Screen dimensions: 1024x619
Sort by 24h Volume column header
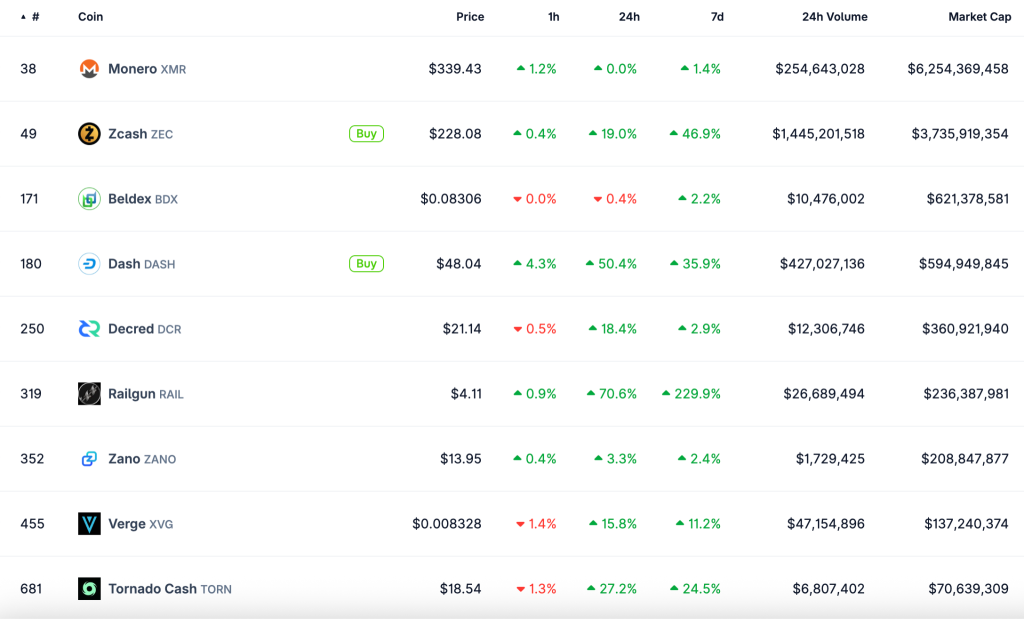coord(834,17)
